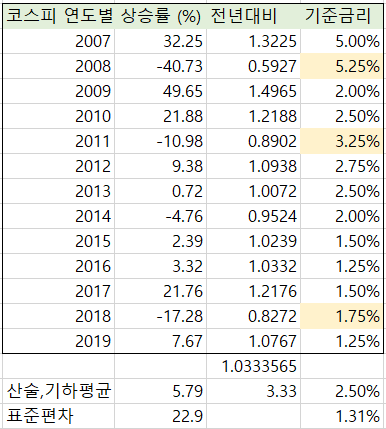
Task: Select the 2.39 return cell
Action: pos(160,241)
